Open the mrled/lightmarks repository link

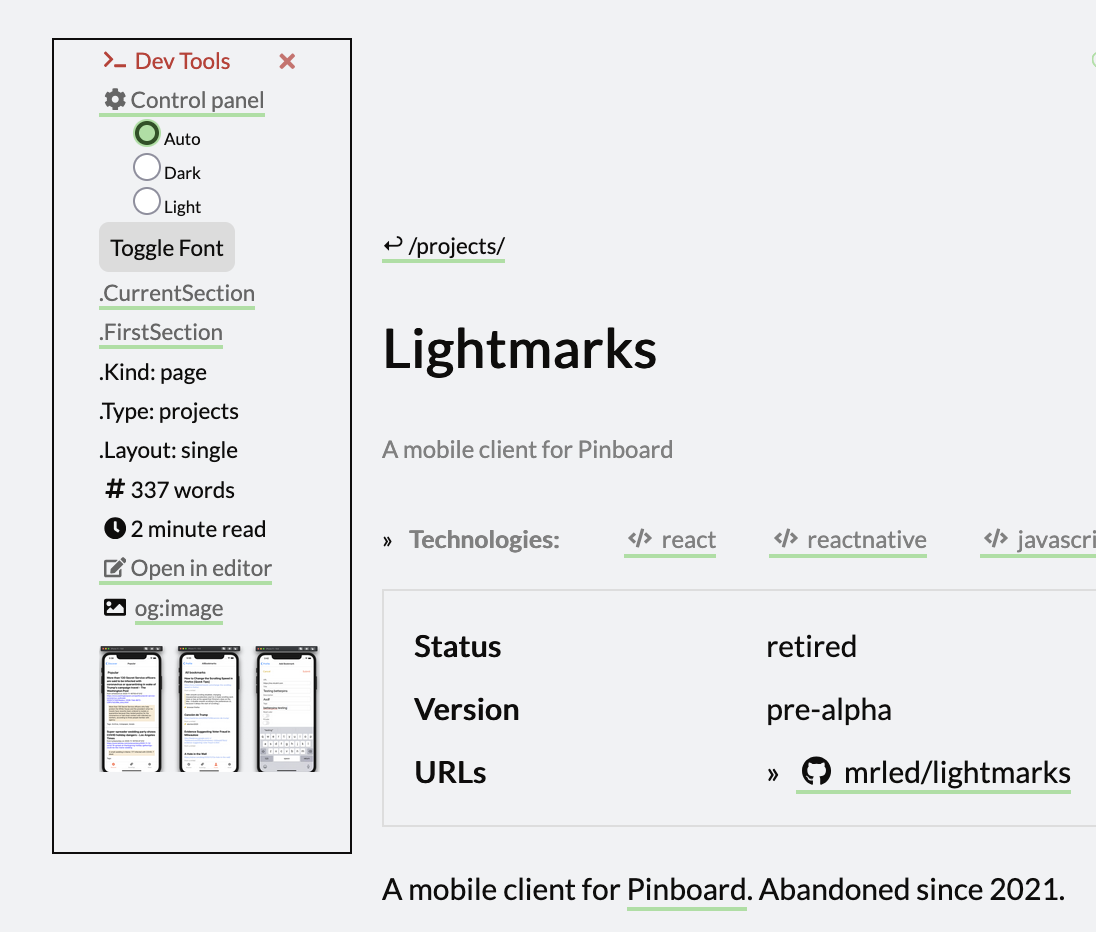point(957,773)
